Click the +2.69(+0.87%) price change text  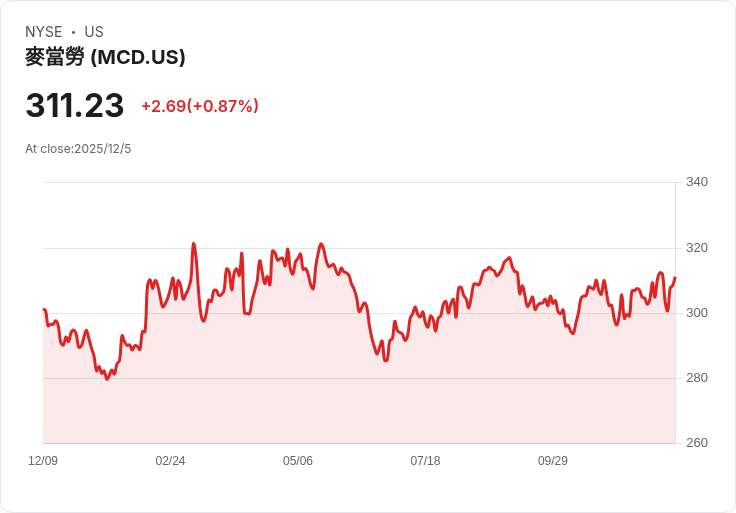coord(200,106)
